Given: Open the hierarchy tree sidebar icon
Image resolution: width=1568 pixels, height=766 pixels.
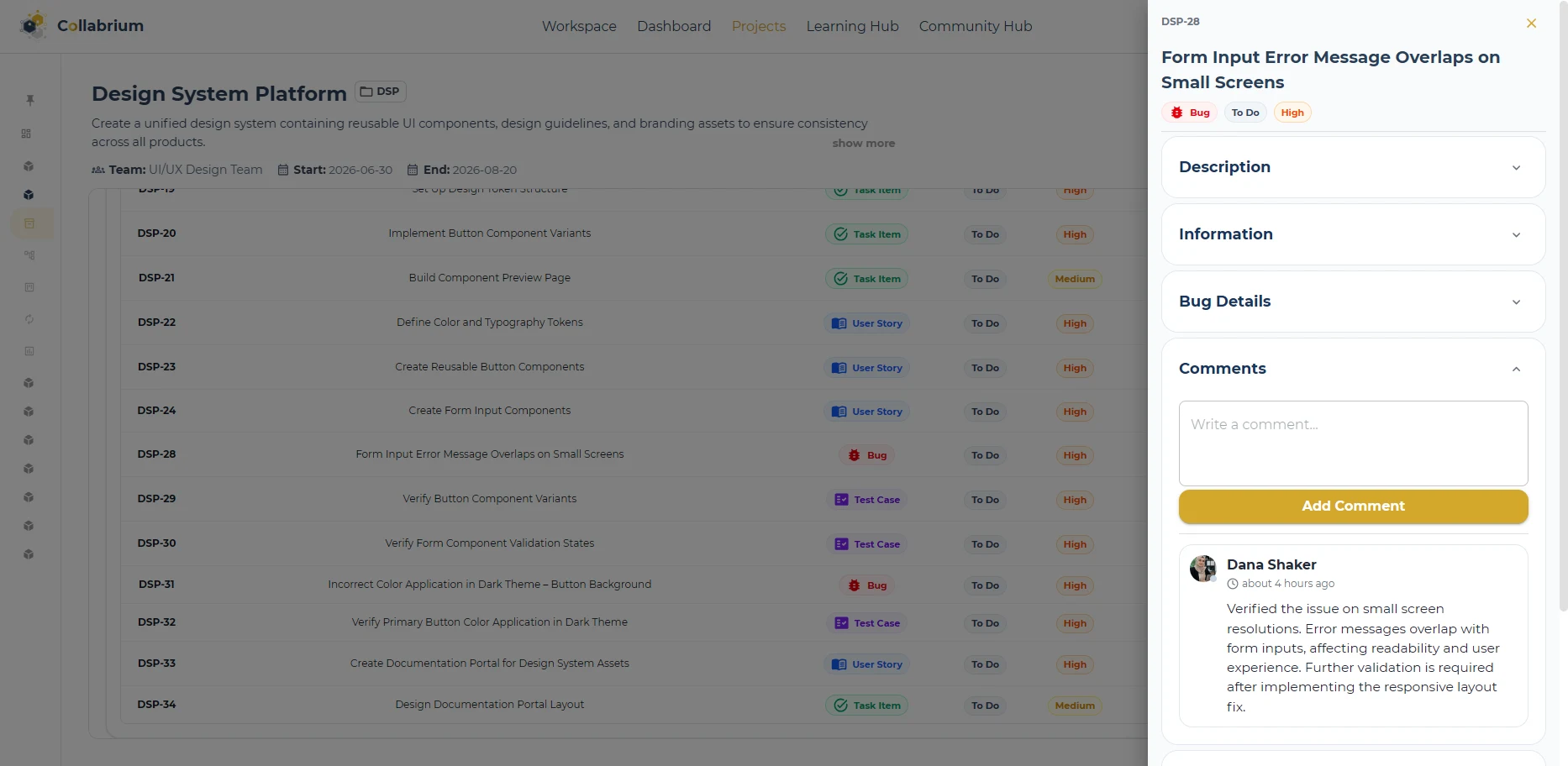Looking at the screenshot, I should [x=29, y=255].
